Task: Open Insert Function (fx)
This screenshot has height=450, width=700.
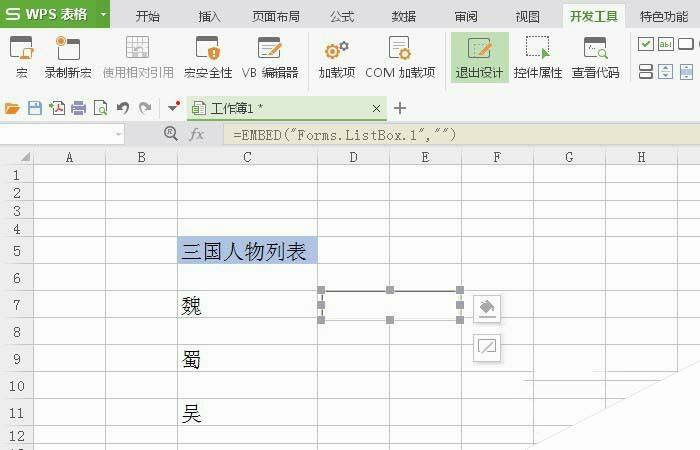Action: 196,134
